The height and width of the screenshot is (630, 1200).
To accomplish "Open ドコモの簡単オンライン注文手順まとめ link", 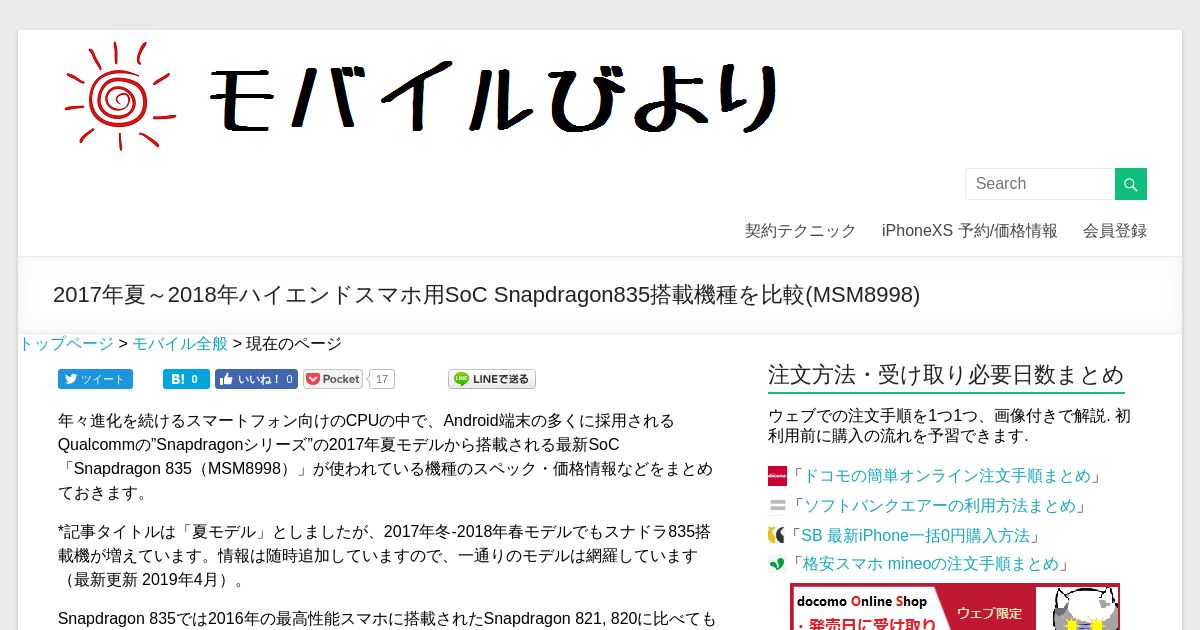I will coord(946,476).
